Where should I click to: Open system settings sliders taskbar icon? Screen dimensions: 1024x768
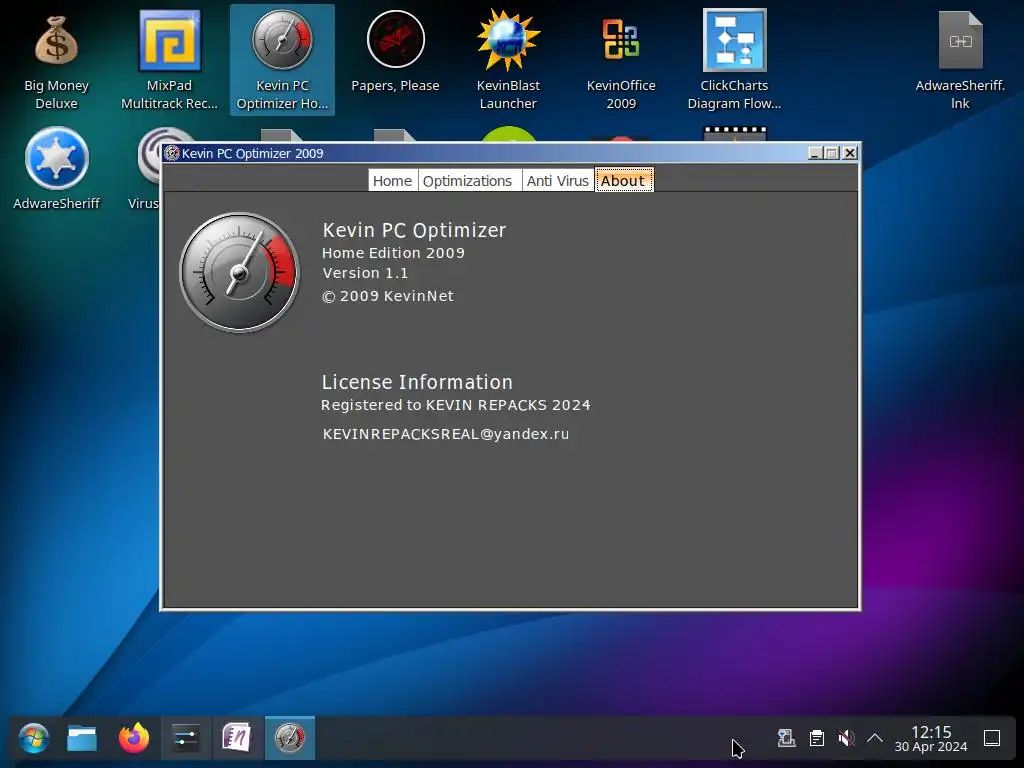[185, 739]
